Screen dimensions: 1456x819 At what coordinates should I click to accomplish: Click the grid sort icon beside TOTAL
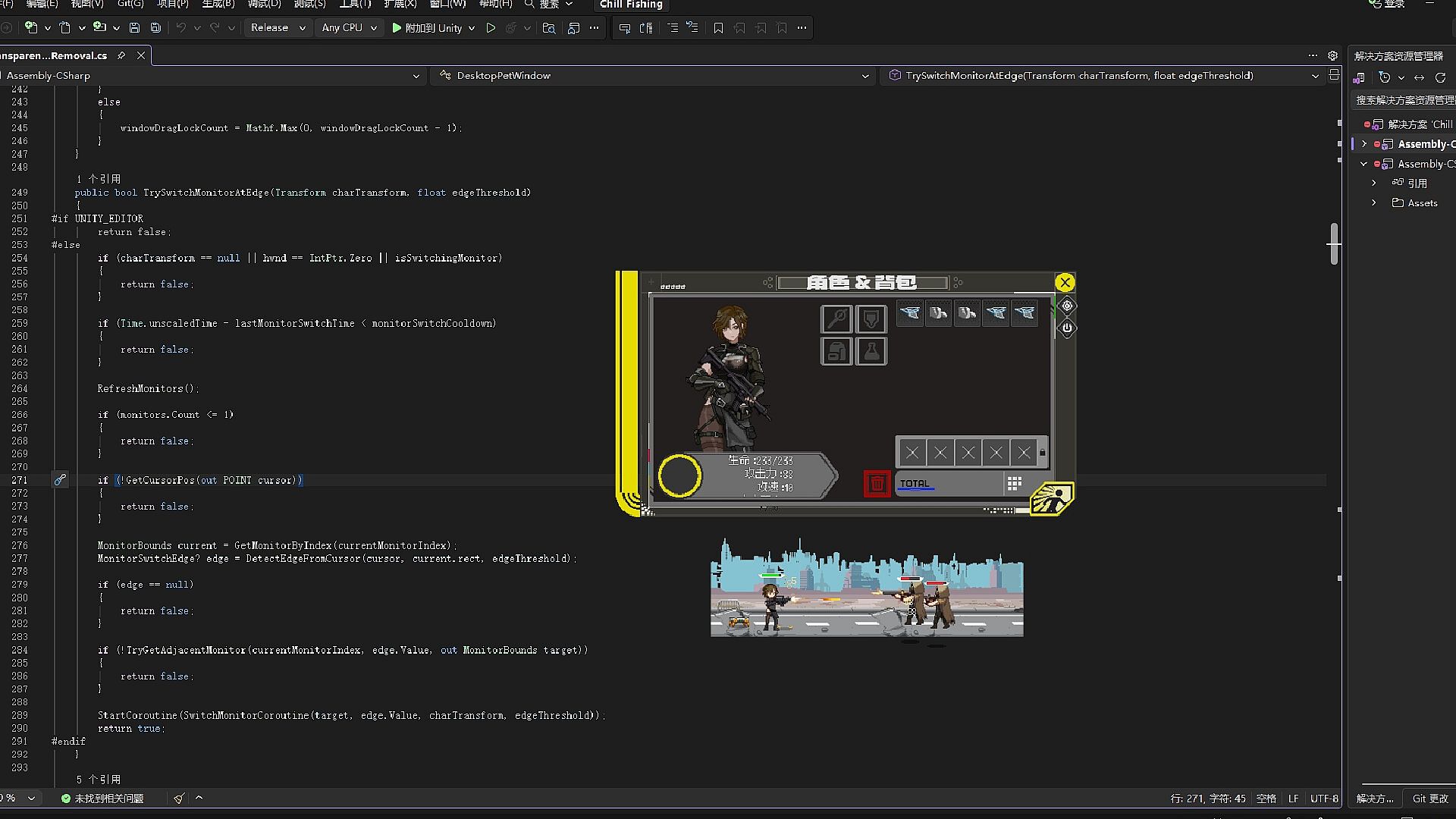(1014, 483)
